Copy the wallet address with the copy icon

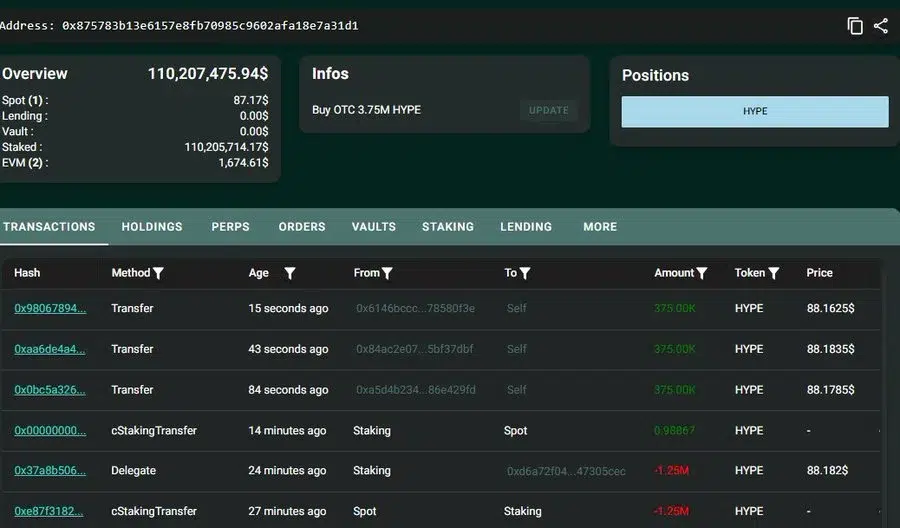pyautogui.click(x=855, y=26)
